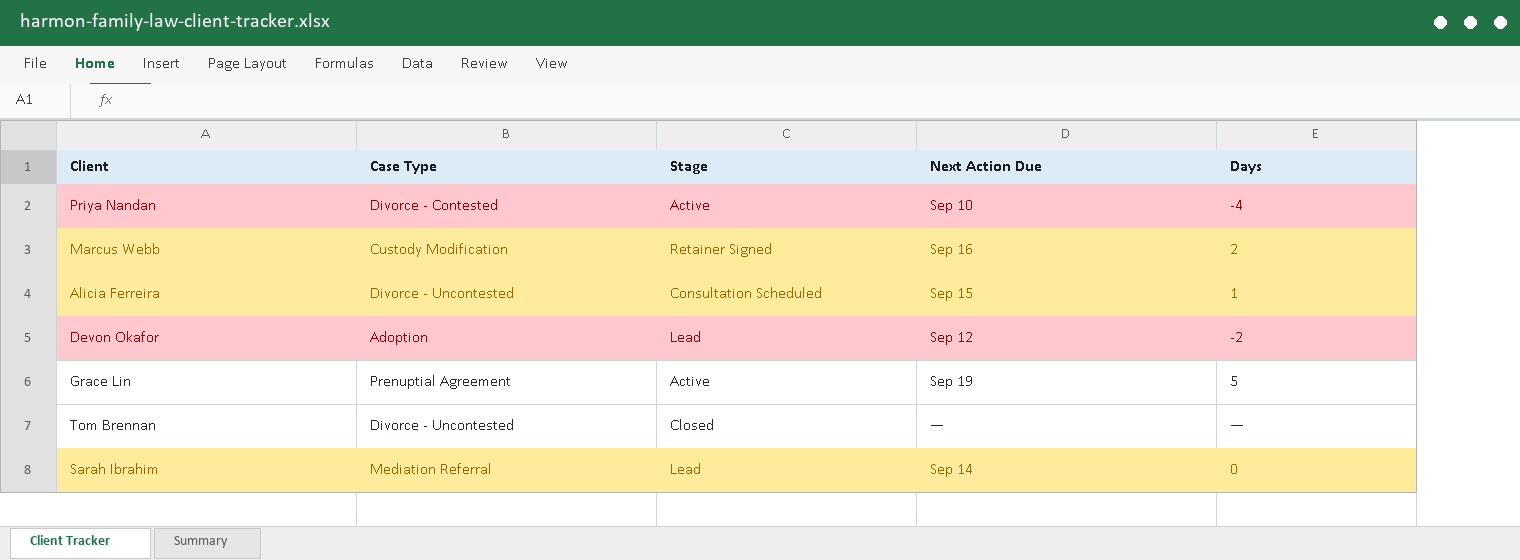Select row 7 header
Image resolution: width=1520 pixels, height=560 pixels.
click(x=28, y=426)
